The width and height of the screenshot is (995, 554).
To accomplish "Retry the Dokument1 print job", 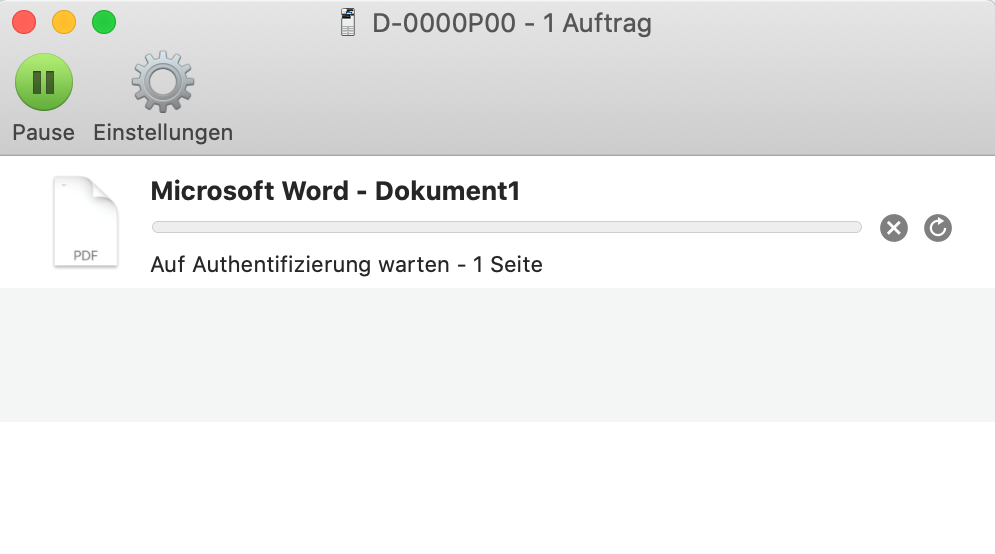I will click(x=937, y=228).
